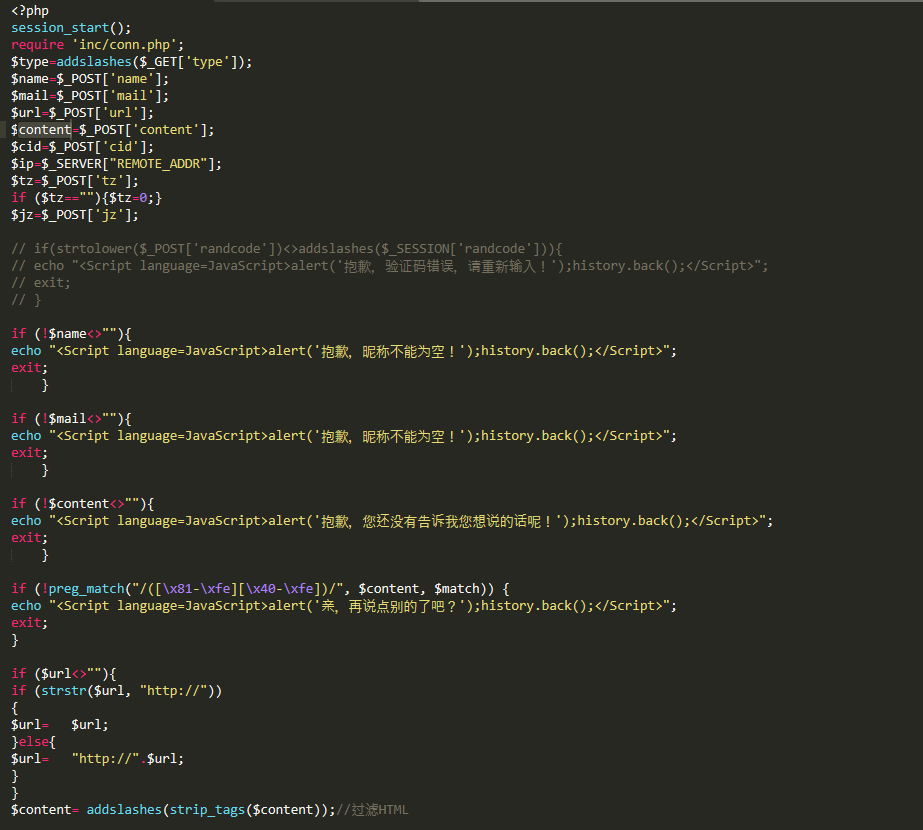Screen dimensions: 923x830
Task: Click the if ($url<>""){ line
Action: point(64,674)
